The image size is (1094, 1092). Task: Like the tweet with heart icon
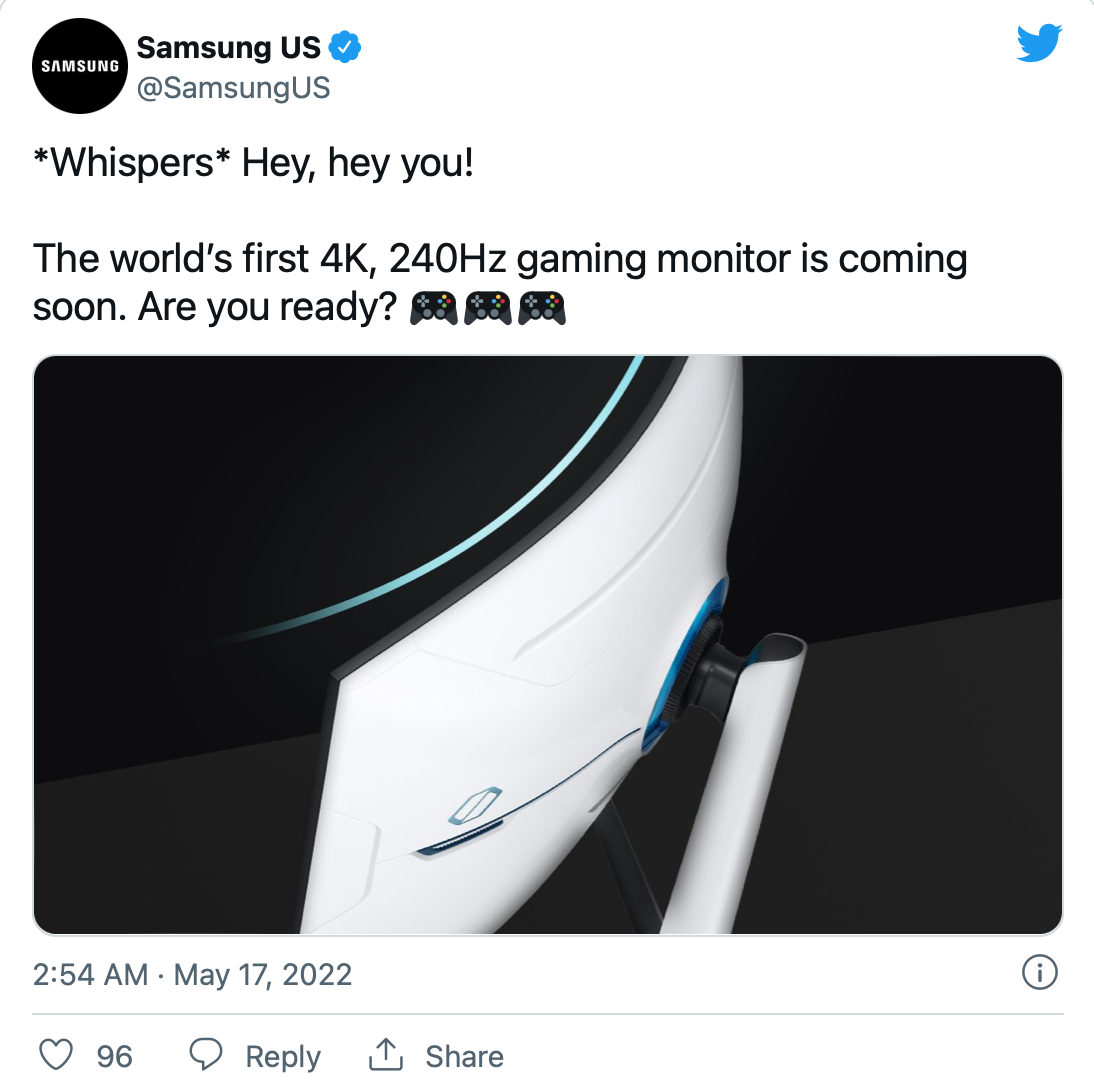coord(56,1055)
